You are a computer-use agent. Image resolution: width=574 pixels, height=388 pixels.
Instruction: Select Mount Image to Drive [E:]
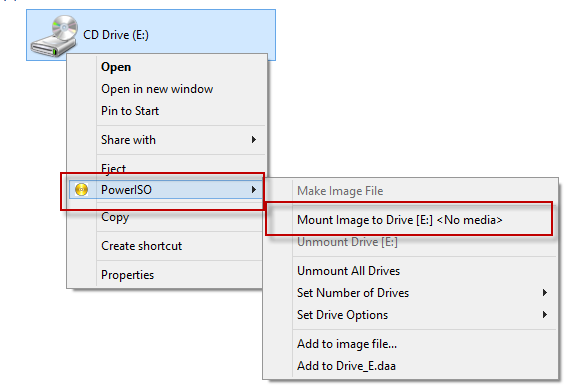[399, 220]
